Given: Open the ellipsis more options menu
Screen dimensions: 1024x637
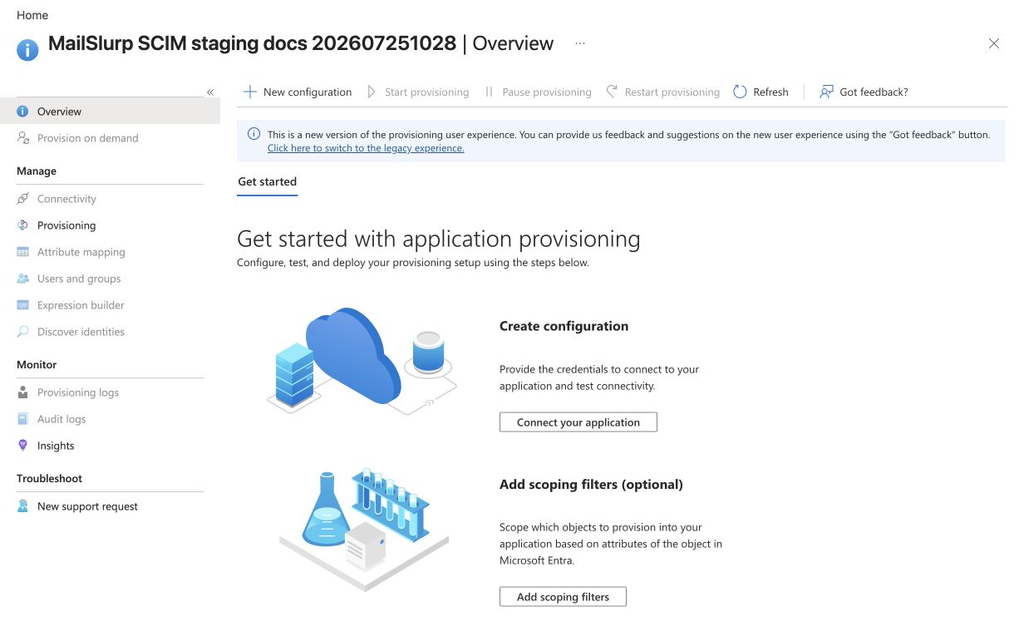Looking at the screenshot, I should [x=580, y=43].
